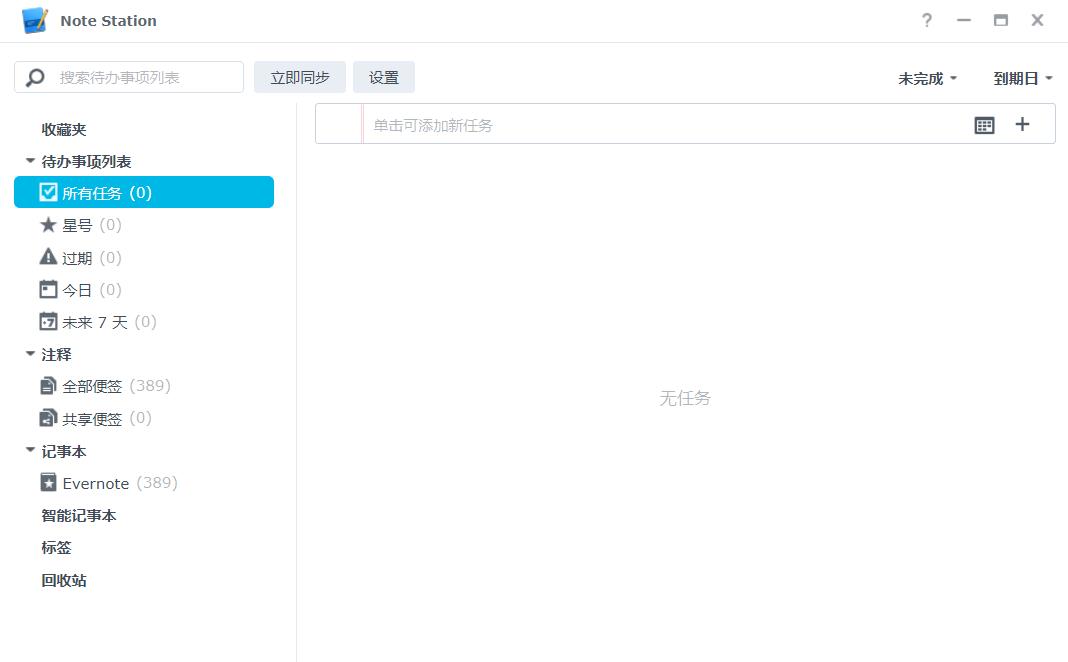The width and height of the screenshot is (1068, 662).
Task: Open the calendar date picker icon in new task bar
Action: [x=984, y=125]
